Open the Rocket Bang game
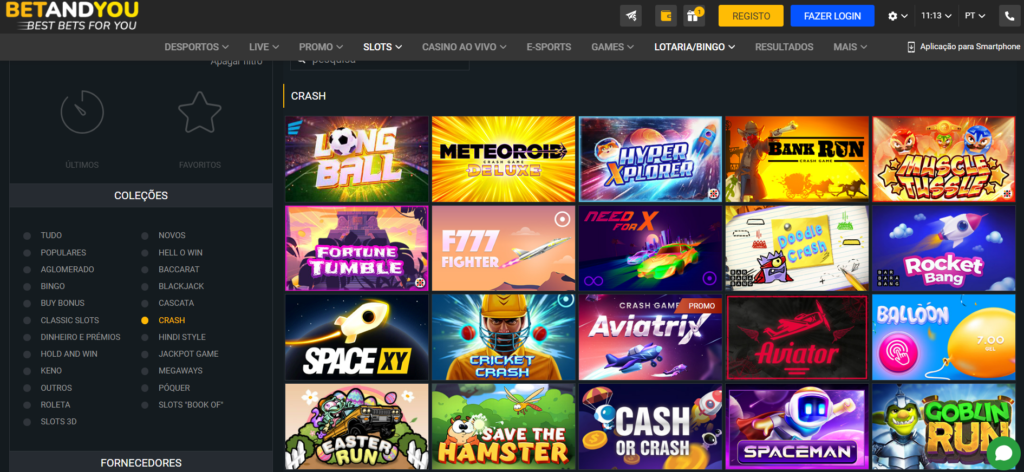 click(944, 248)
